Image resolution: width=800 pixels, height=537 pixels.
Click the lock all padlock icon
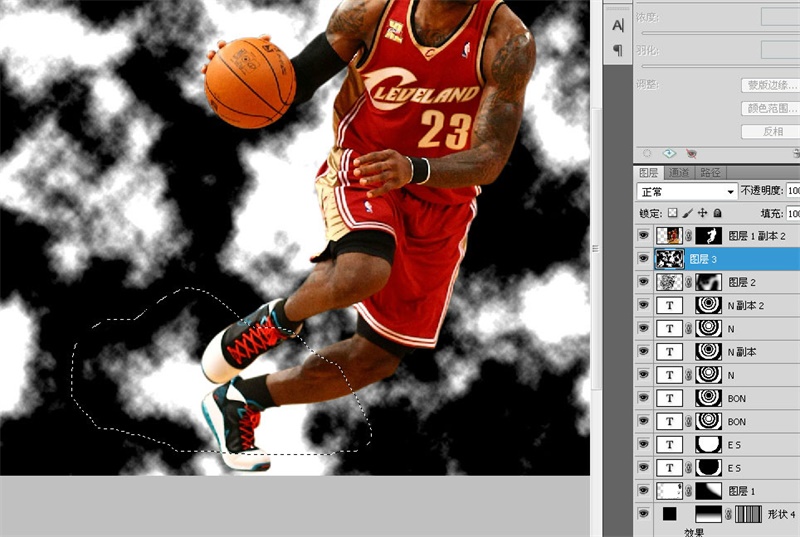718,213
